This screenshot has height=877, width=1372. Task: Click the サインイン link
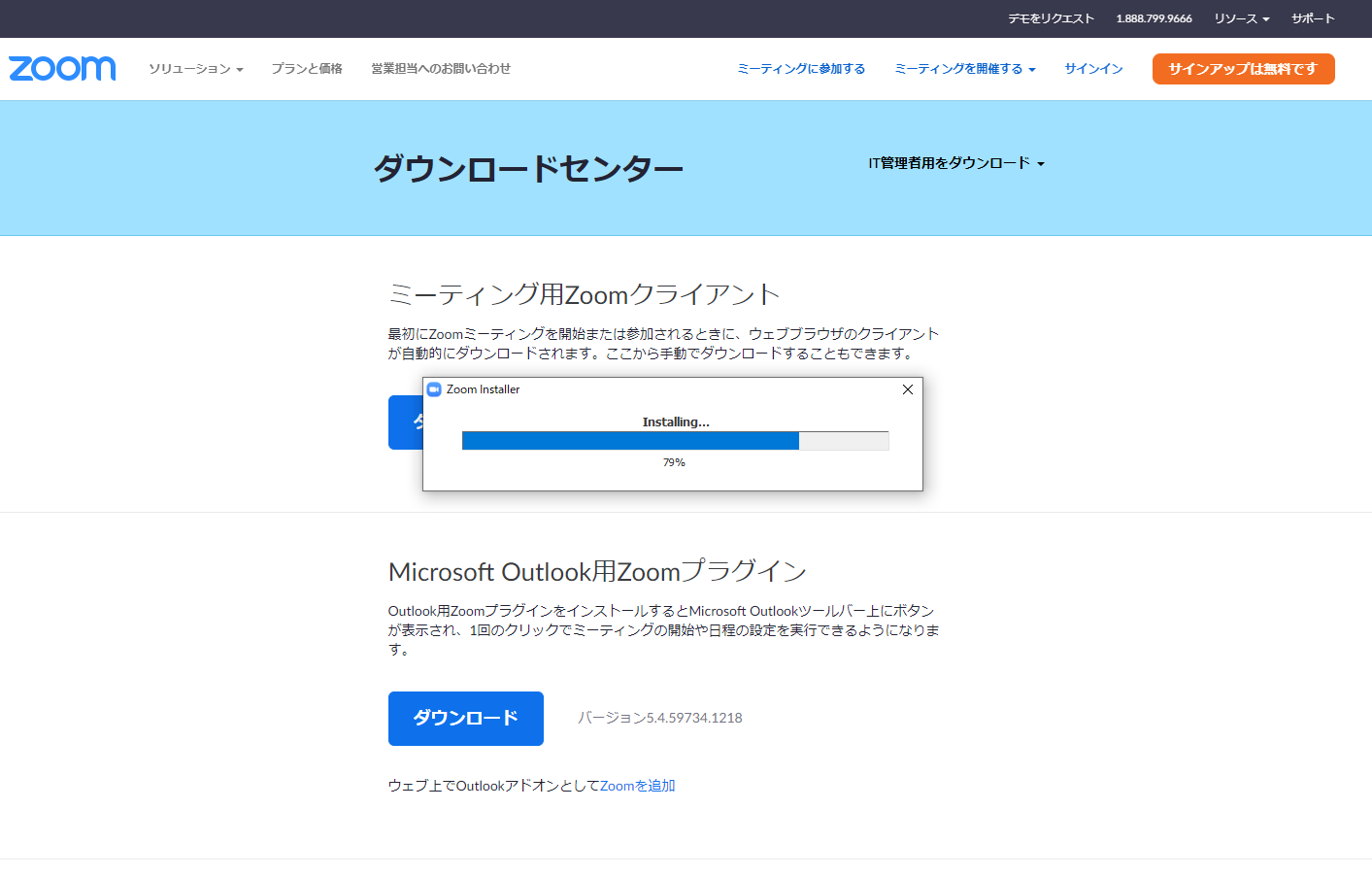[1093, 69]
